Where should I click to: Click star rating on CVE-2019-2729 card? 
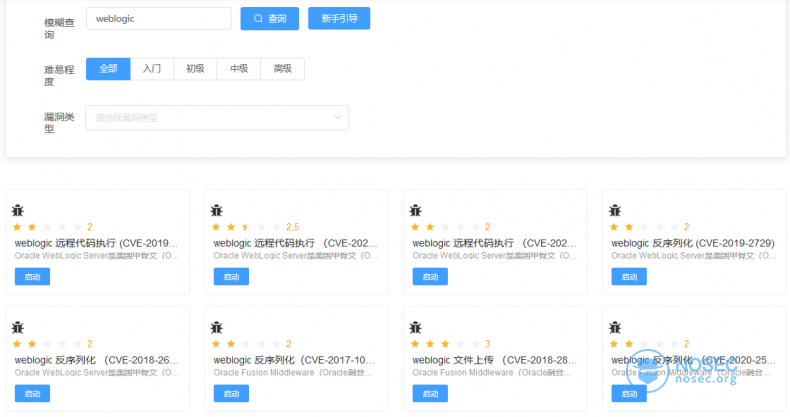[x=644, y=227]
